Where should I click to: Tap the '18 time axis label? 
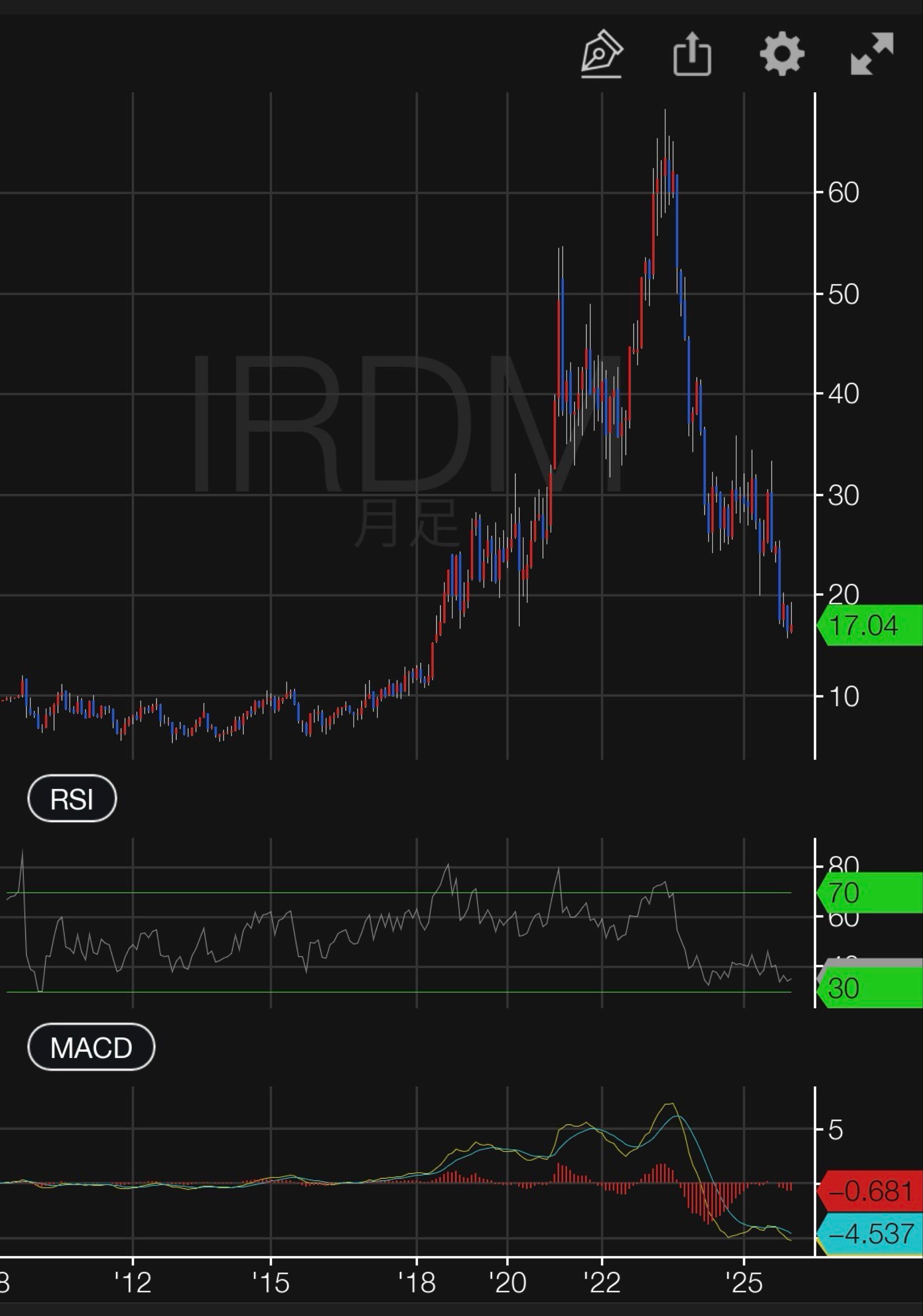[417, 1283]
